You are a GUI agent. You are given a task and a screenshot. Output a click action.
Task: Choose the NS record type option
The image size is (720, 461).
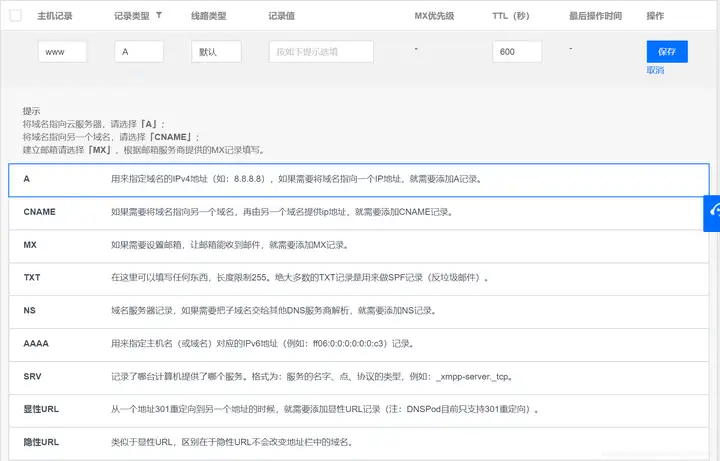click(x=359, y=311)
